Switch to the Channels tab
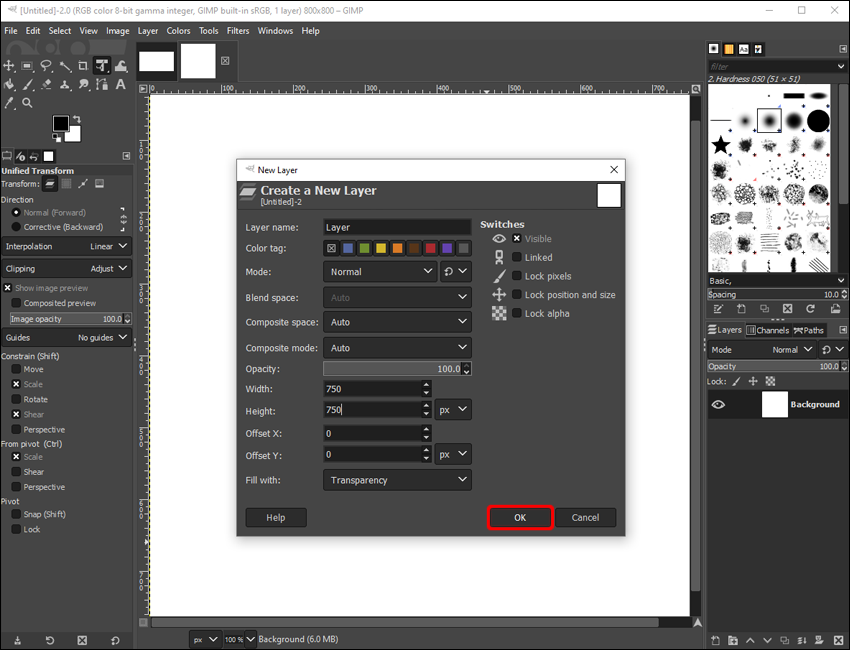The width and height of the screenshot is (850, 650). click(768, 330)
